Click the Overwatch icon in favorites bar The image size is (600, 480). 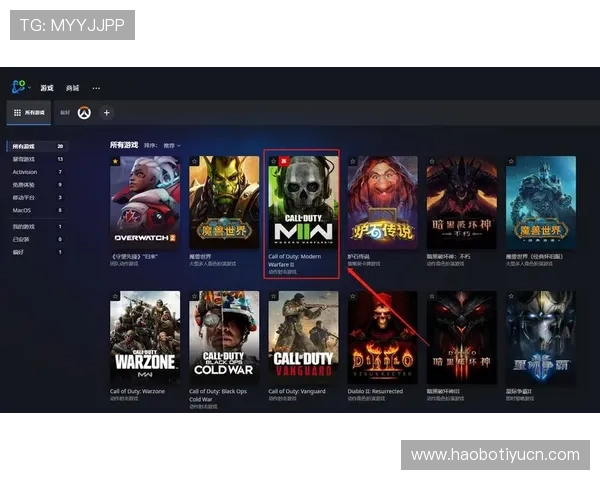tap(86, 113)
